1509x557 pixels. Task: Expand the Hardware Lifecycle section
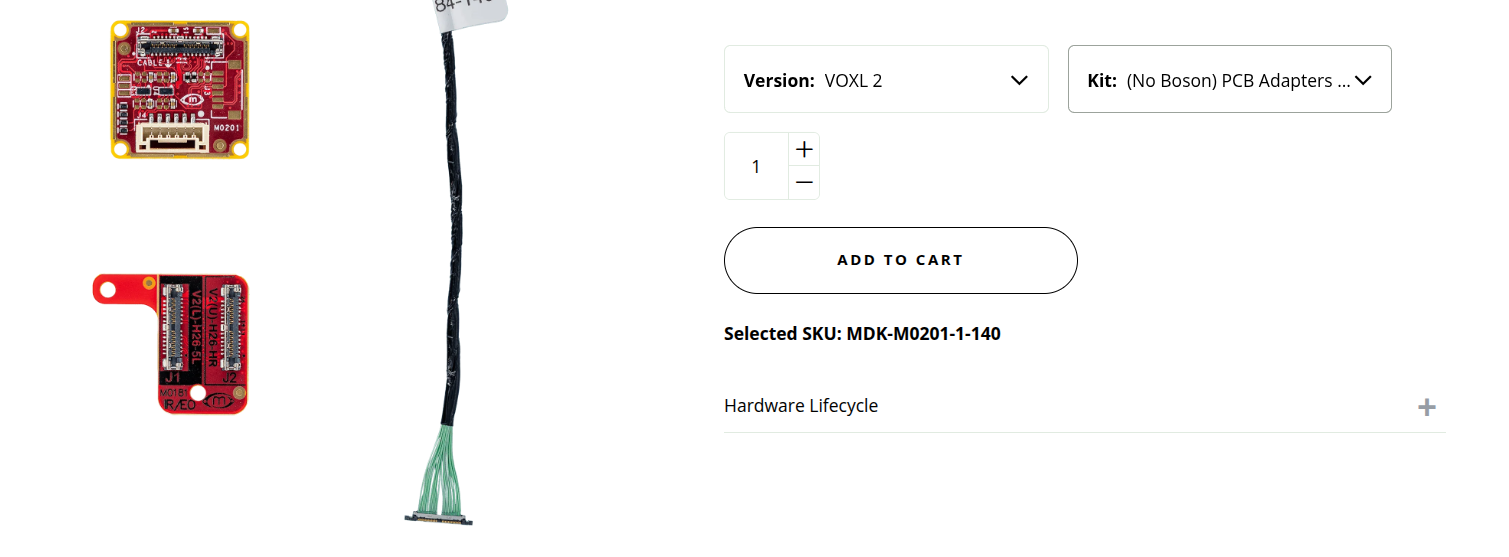click(801, 406)
